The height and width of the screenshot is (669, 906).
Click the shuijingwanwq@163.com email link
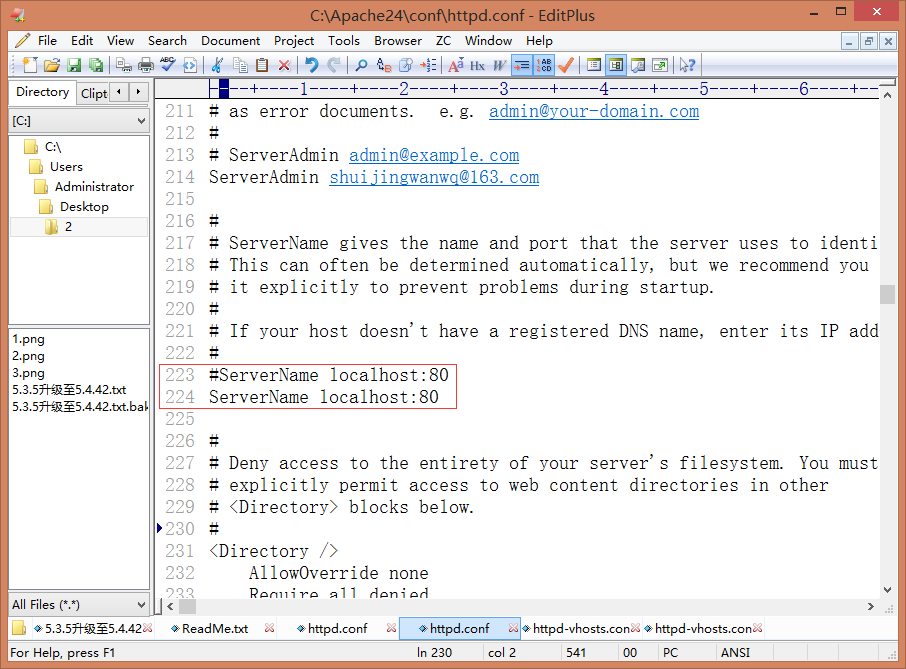click(x=434, y=177)
